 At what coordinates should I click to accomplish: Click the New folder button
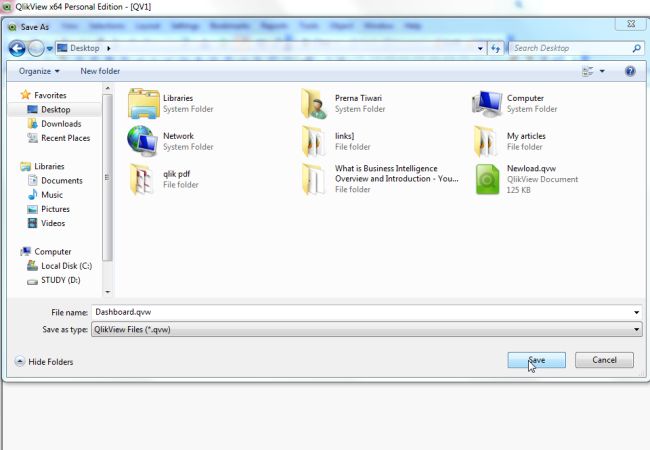[100, 71]
